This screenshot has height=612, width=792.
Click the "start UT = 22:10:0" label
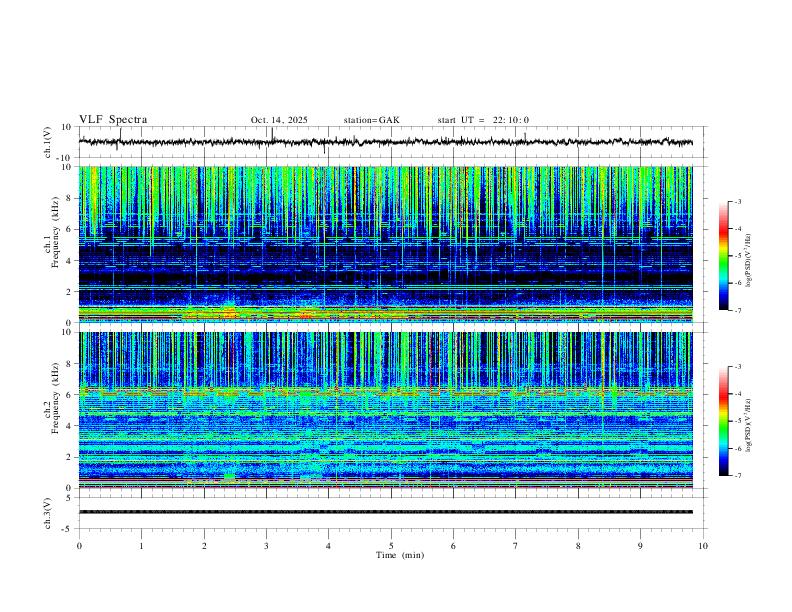(x=483, y=120)
